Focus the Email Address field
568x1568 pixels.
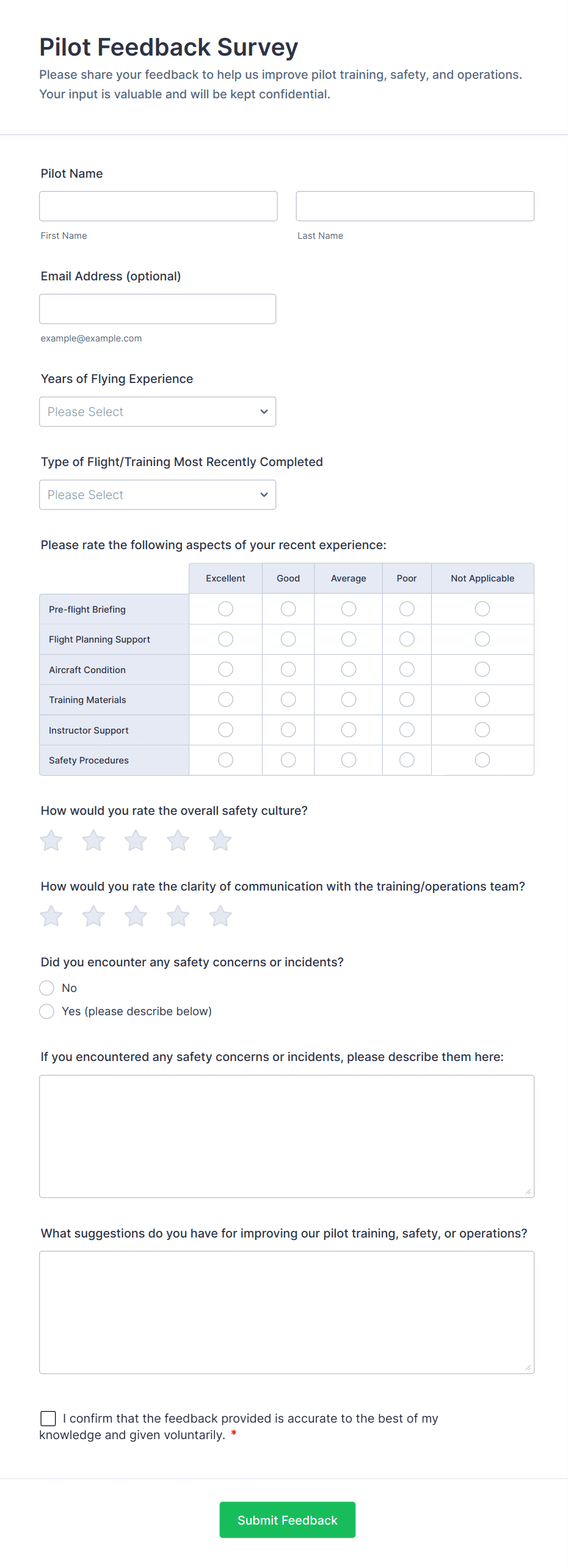(158, 309)
